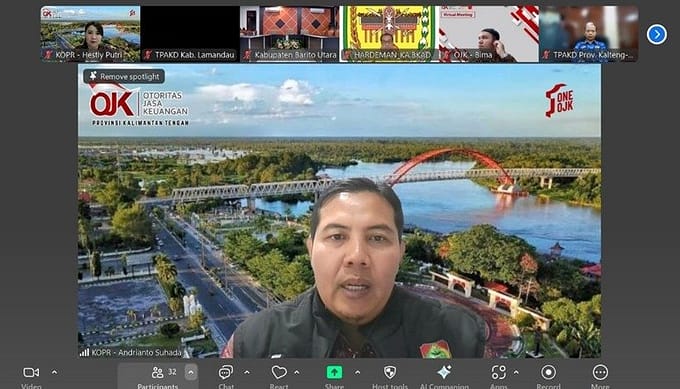Start recording with the Record button
Image resolution: width=680 pixels, height=389 pixels.
(548, 372)
